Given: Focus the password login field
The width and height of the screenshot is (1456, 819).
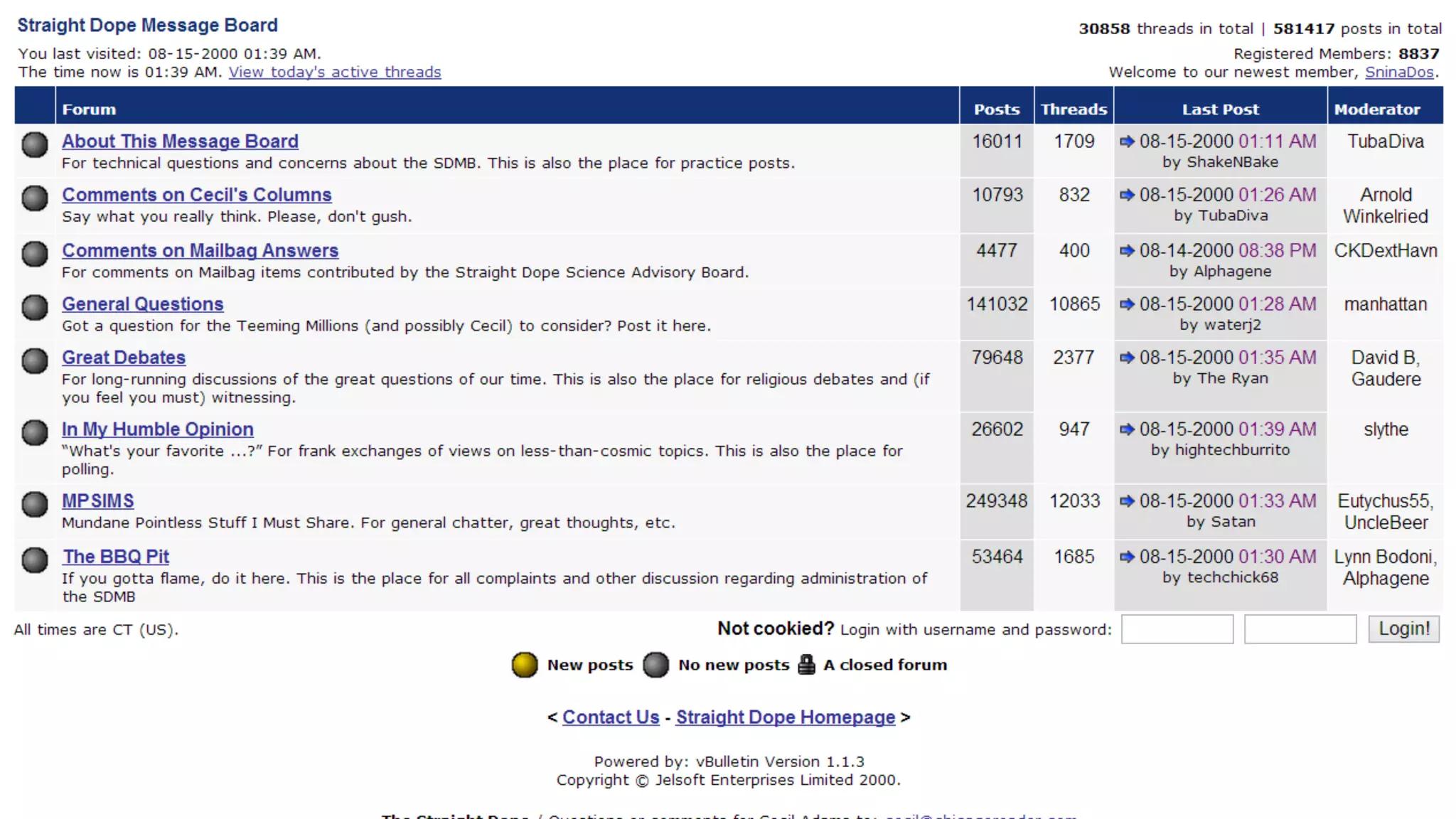Looking at the screenshot, I should point(1300,629).
